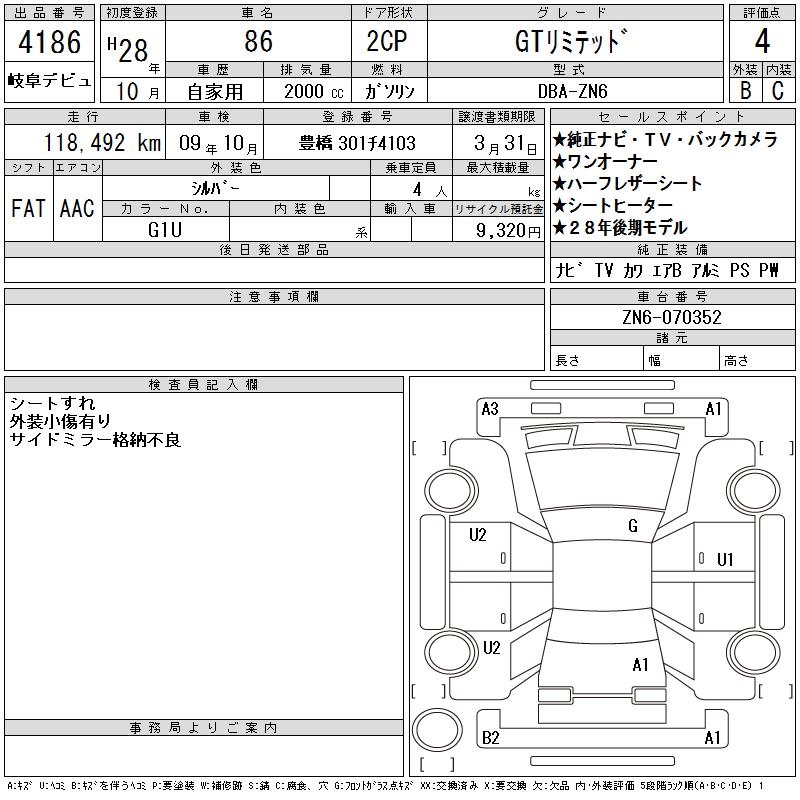The width and height of the screenshot is (800, 800).
Task: Click the lot number 4186
Action: coord(49,42)
